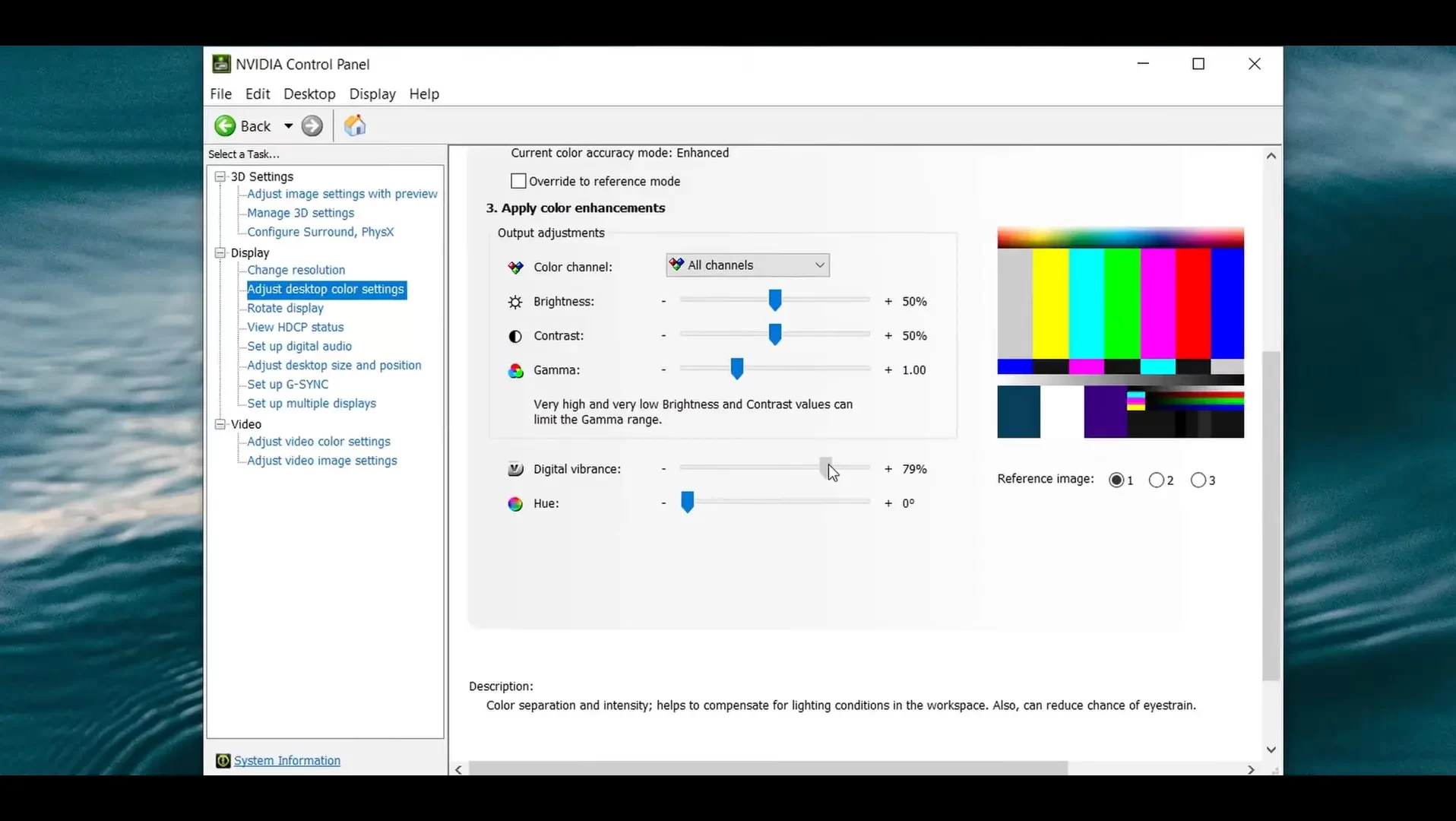
Task: Click the Digital vibrance icon
Action: (x=515, y=469)
